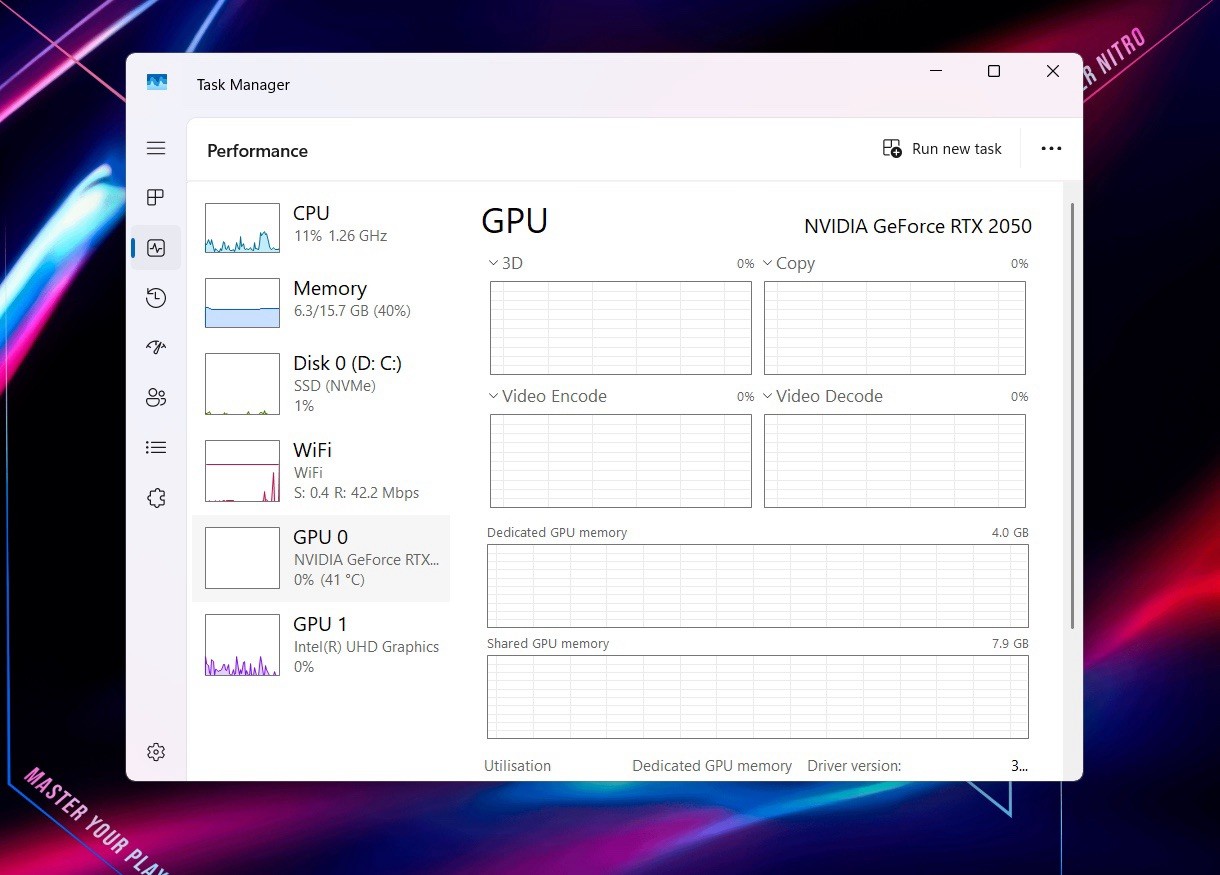Open the Copy graph engine dropdown
This screenshot has width=1220, height=875.
click(789, 264)
